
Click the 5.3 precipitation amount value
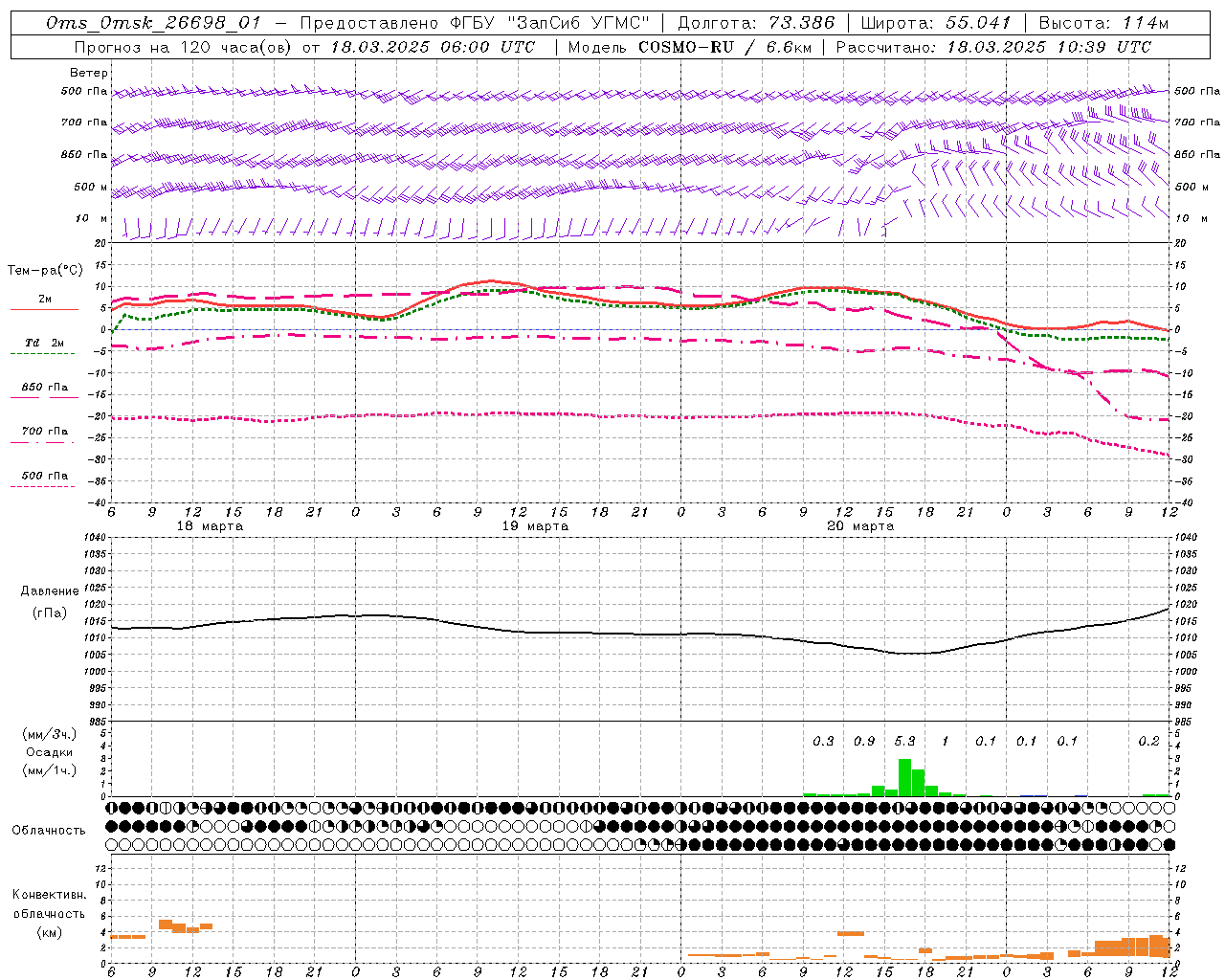click(x=904, y=742)
